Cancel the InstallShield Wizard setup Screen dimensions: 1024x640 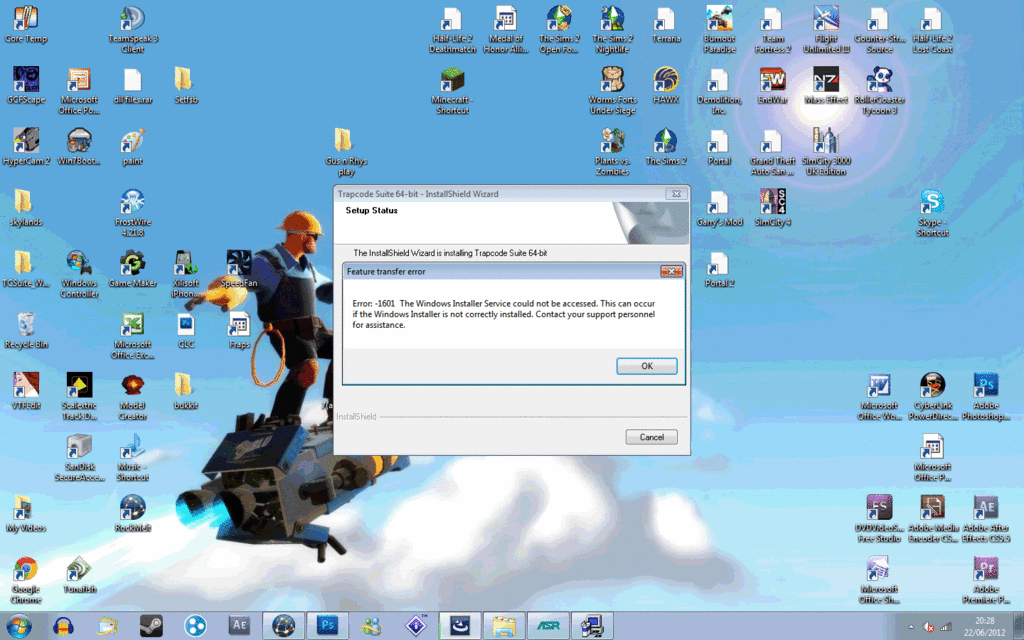click(651, 438)
